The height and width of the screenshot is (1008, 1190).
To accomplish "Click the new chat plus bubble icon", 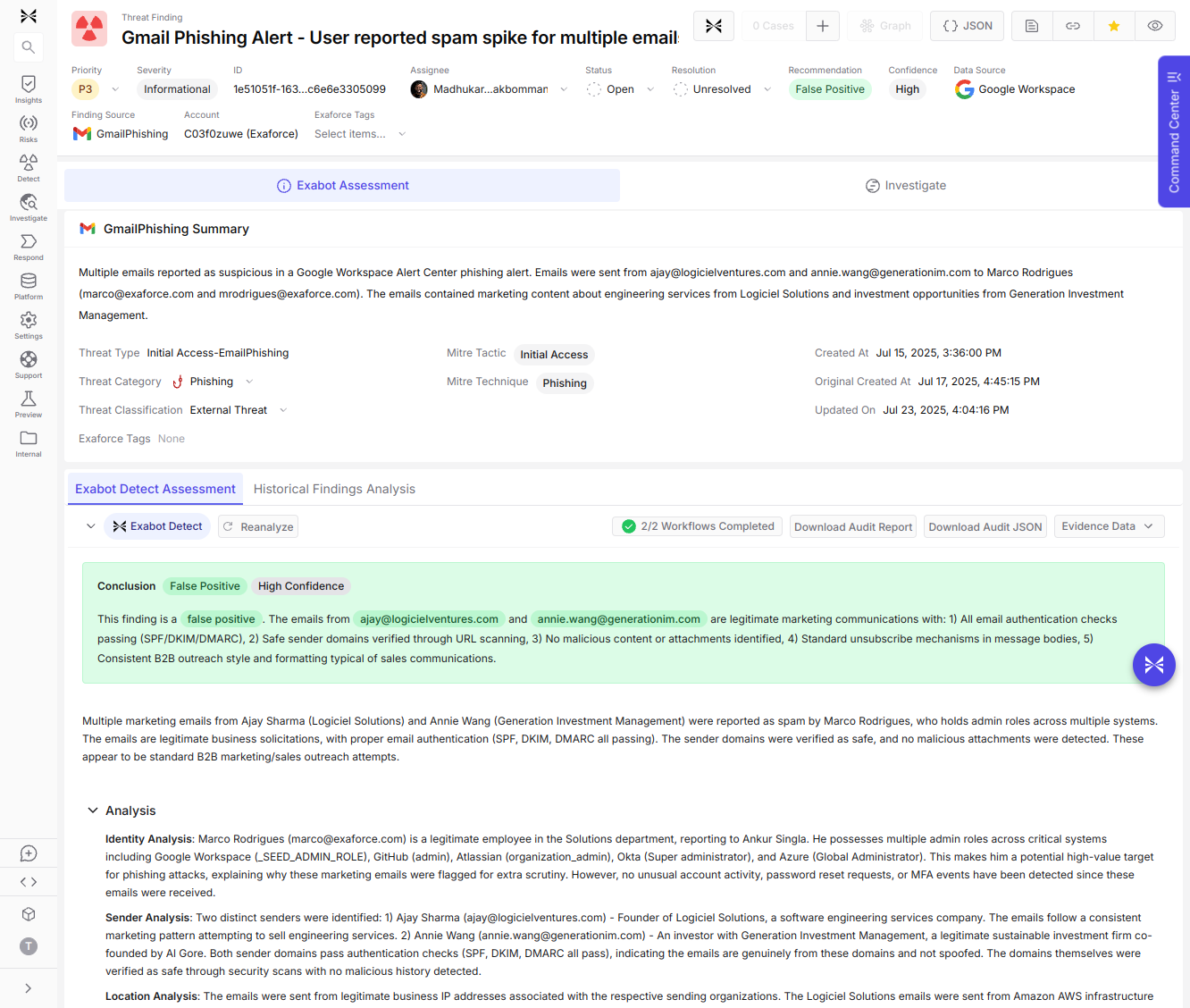I will 29,853.
